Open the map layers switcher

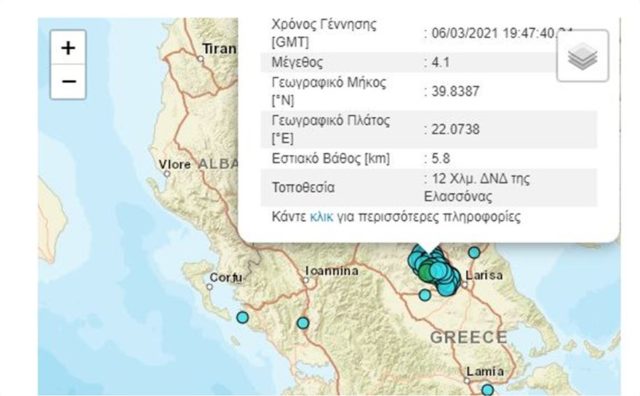click(x=582, y=56)
